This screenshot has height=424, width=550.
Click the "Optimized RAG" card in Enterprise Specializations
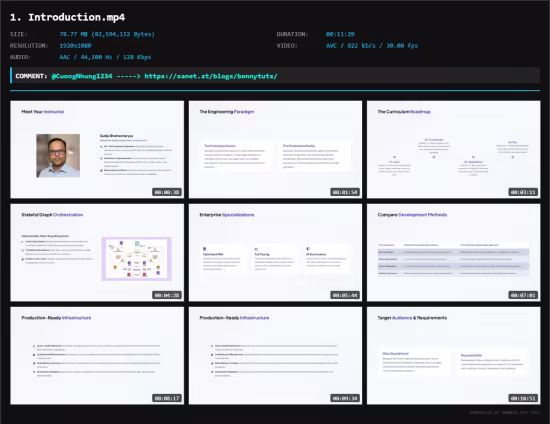tap(222, 259)
